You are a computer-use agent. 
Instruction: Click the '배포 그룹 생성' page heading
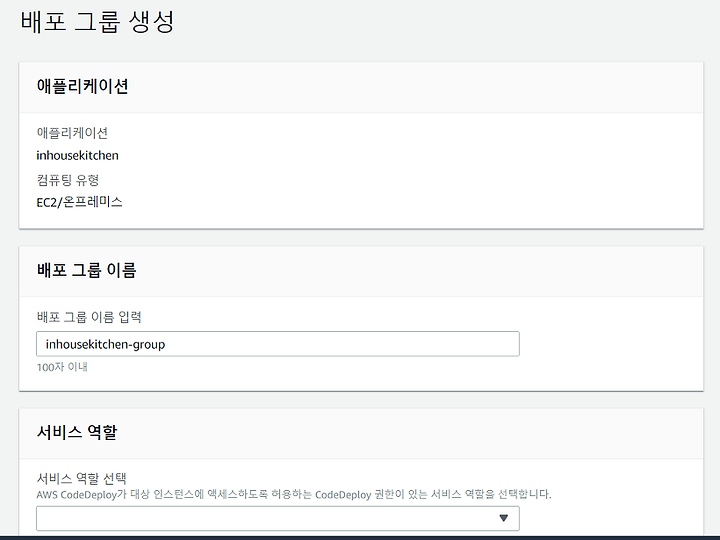97,22
